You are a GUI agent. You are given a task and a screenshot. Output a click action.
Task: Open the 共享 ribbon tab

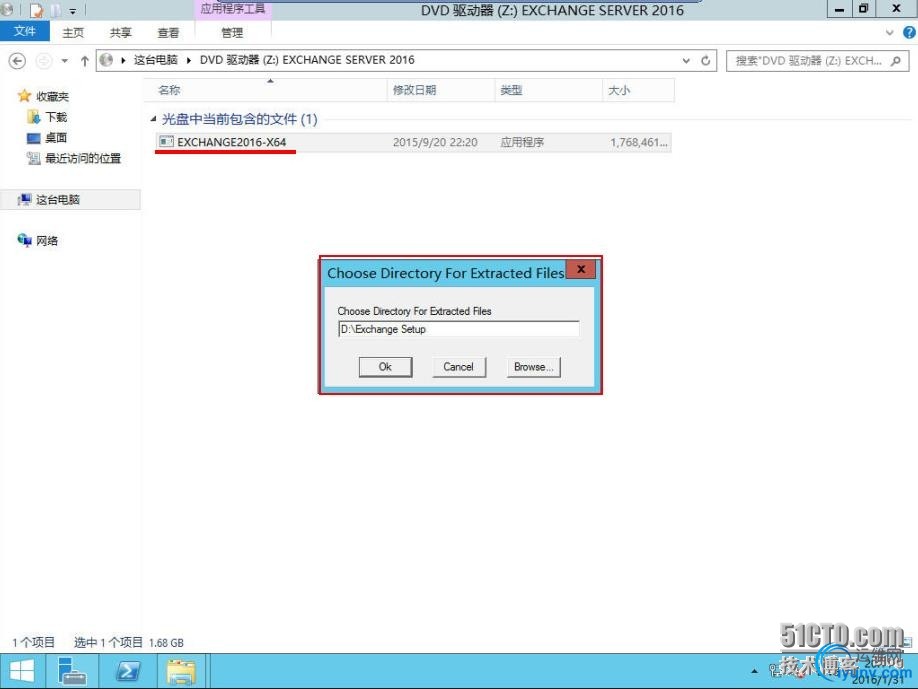click(121, 33)
